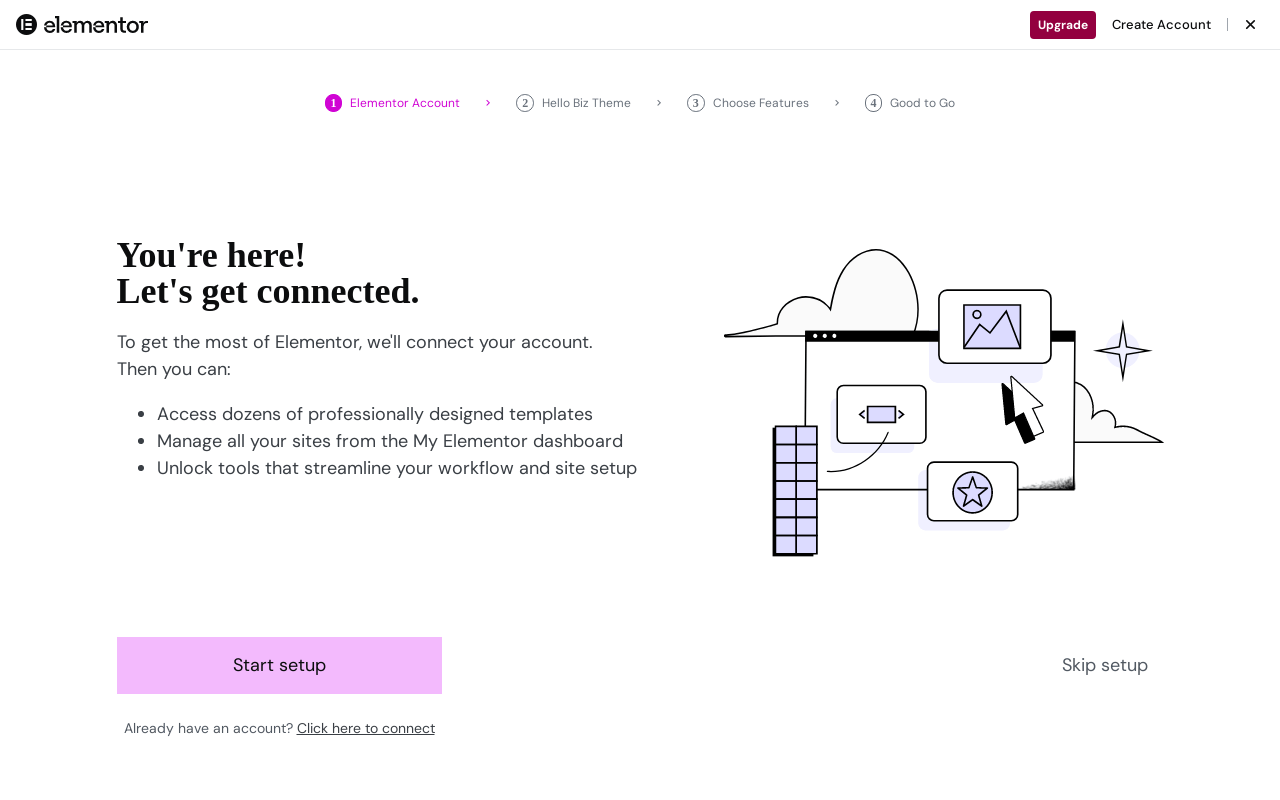This screenshot has width=1280, height=800.
Task: Go to Elementor Account step
Action: click(x=404, y=103)
